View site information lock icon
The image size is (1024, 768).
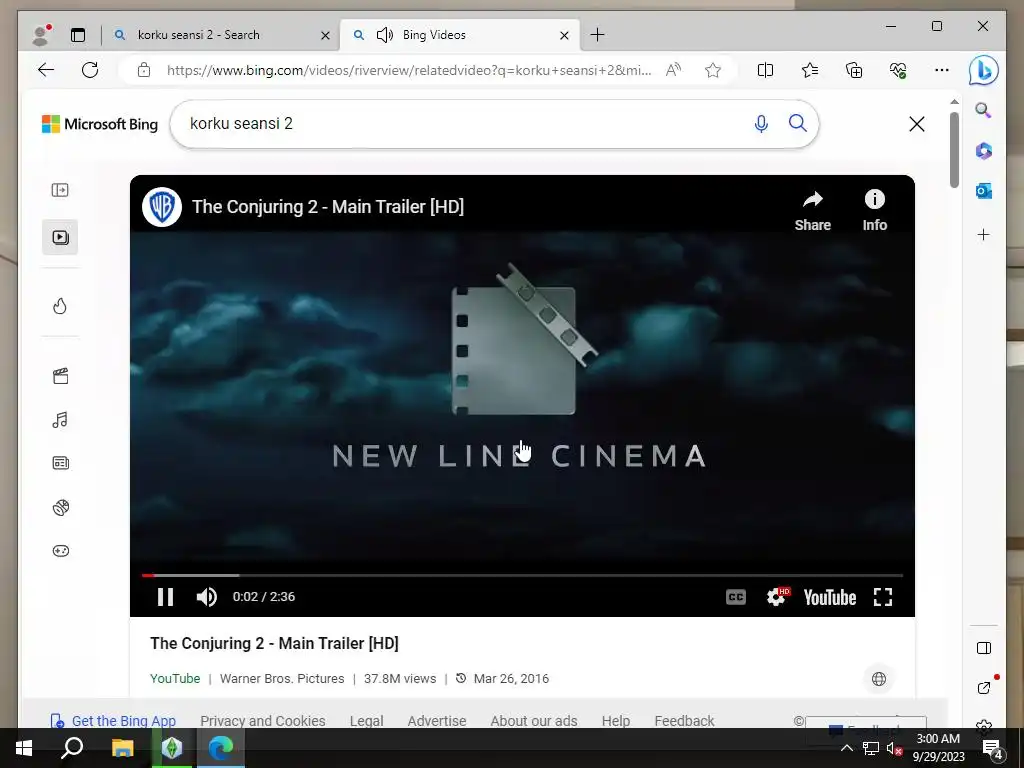coord(144,70)
